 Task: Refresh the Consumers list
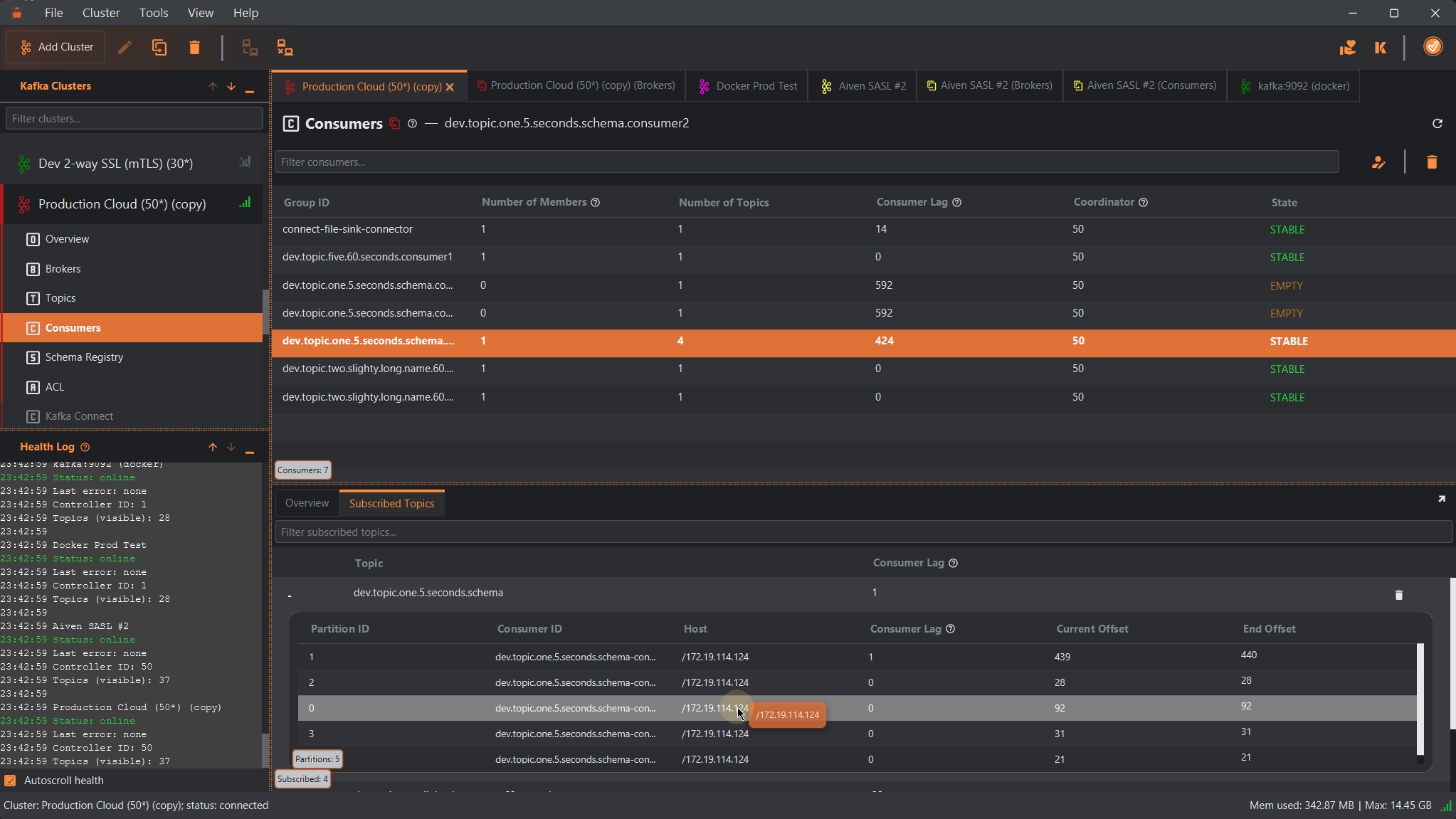(x=1437, y=124)
